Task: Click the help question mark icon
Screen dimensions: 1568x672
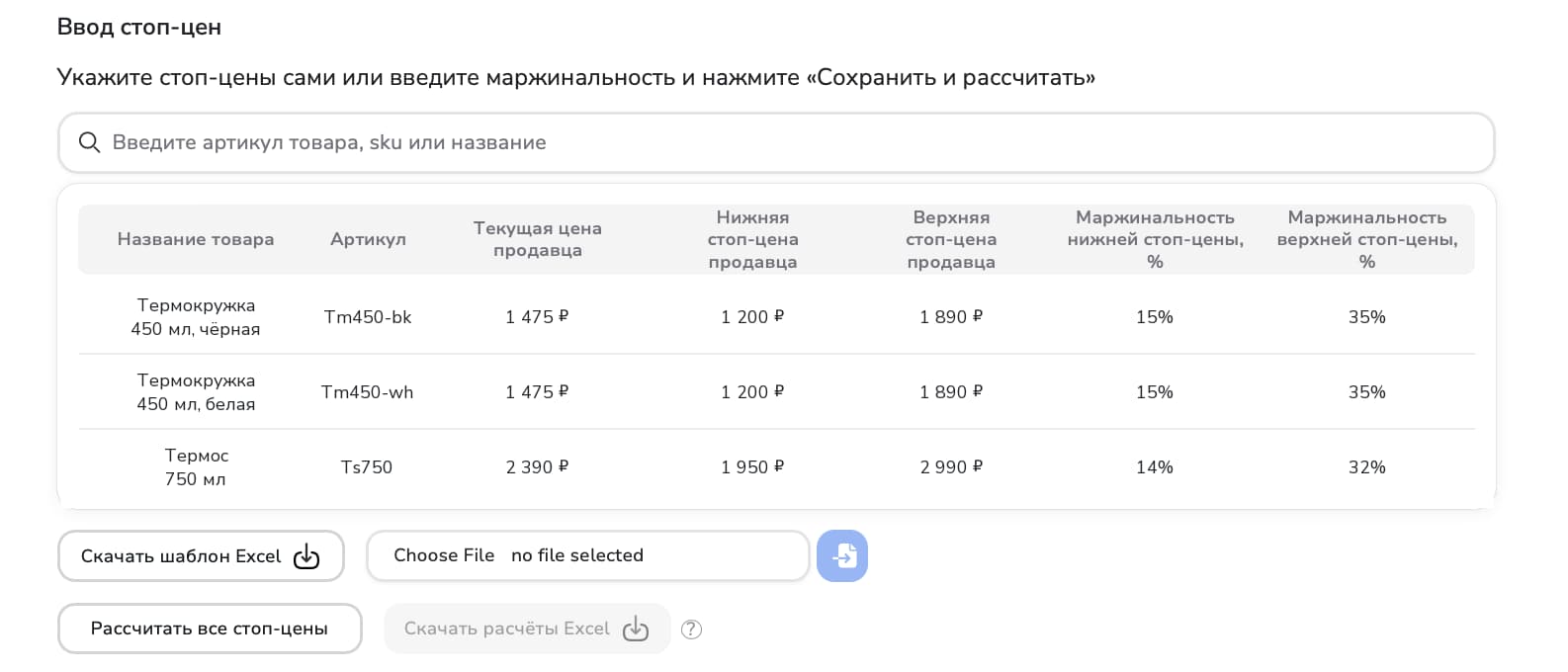Action: (692, 630)
